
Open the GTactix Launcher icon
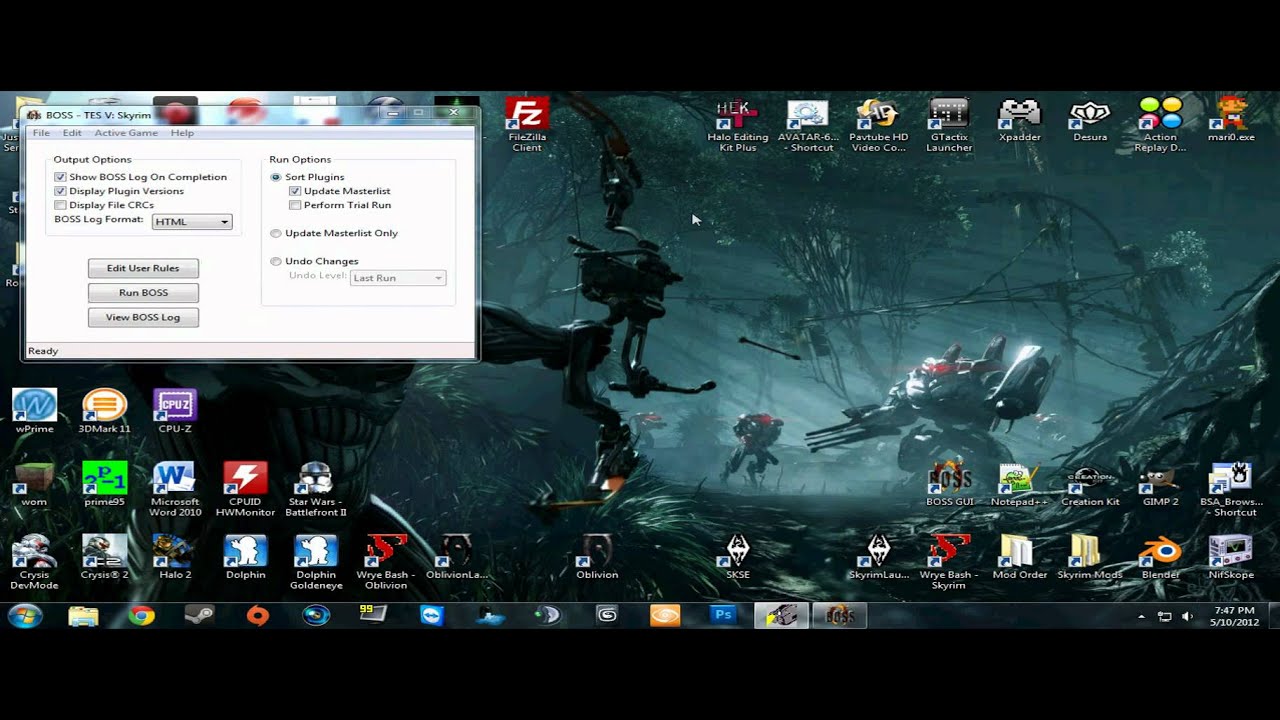coord(949,124)
